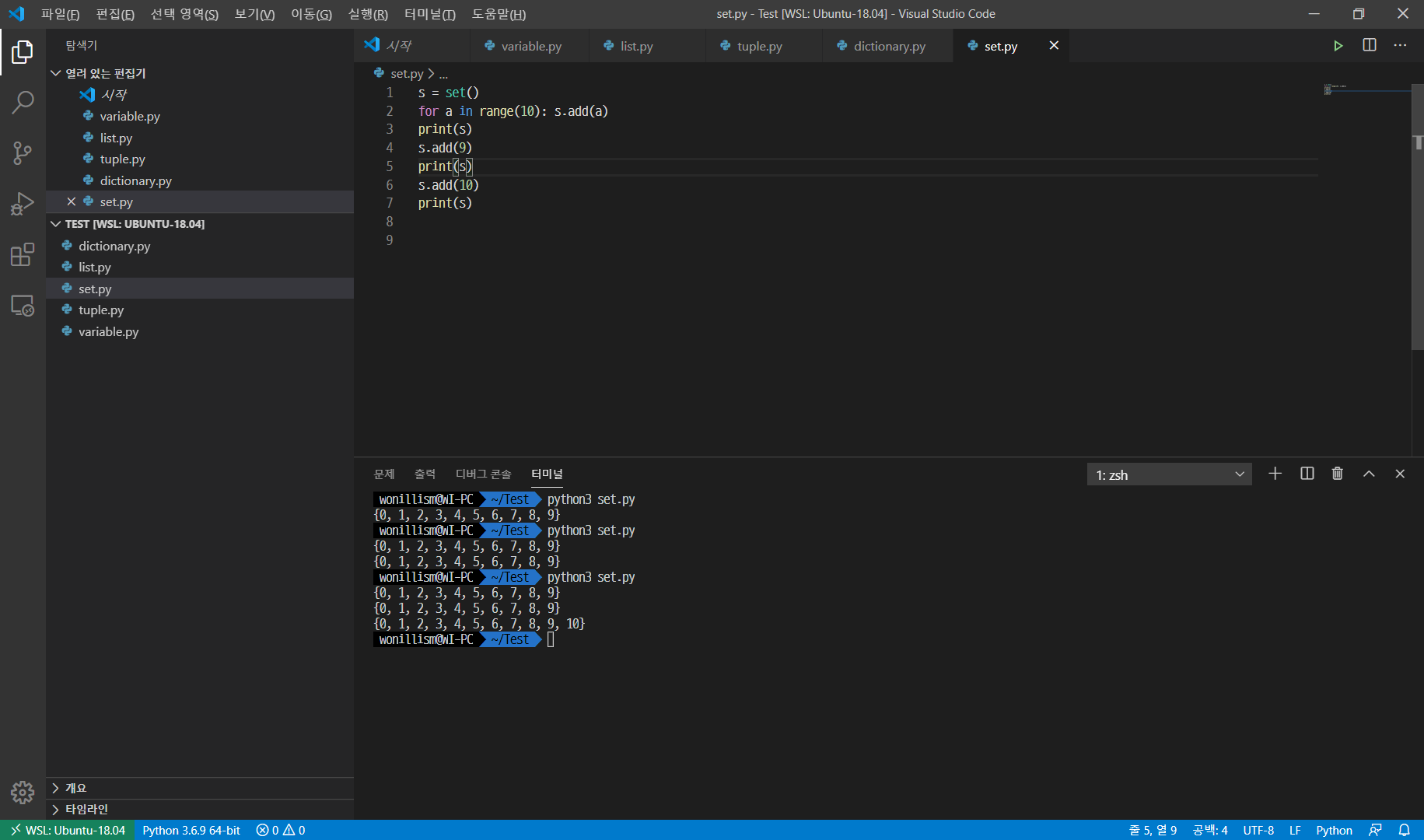Open the Explorer view in activity bar
This screenshot has width=1424, height=840.
[23, 52]
